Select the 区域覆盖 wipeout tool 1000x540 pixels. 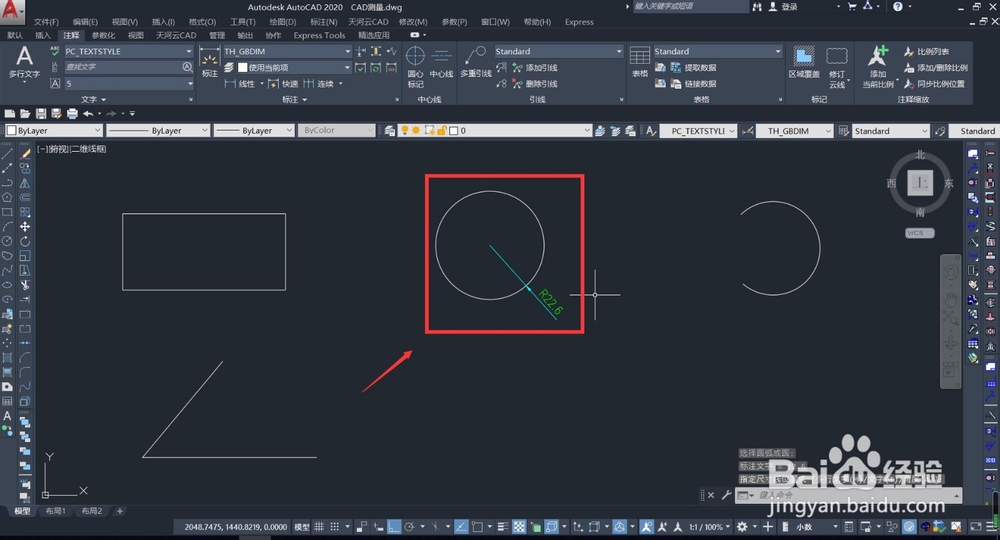click(x=804, y=62)
